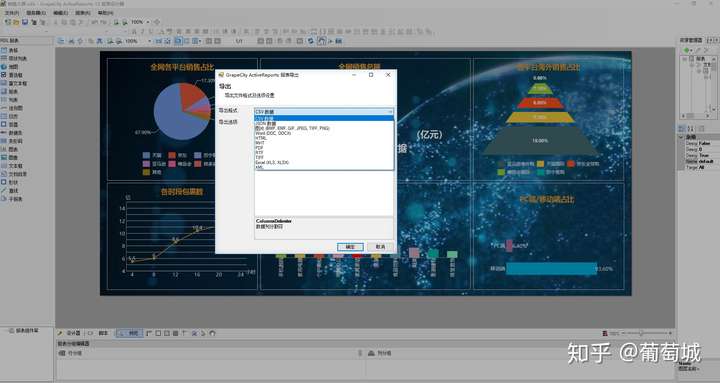
Task: Adjust the zoom slider in status bar
Action: [x=641, y=333]
